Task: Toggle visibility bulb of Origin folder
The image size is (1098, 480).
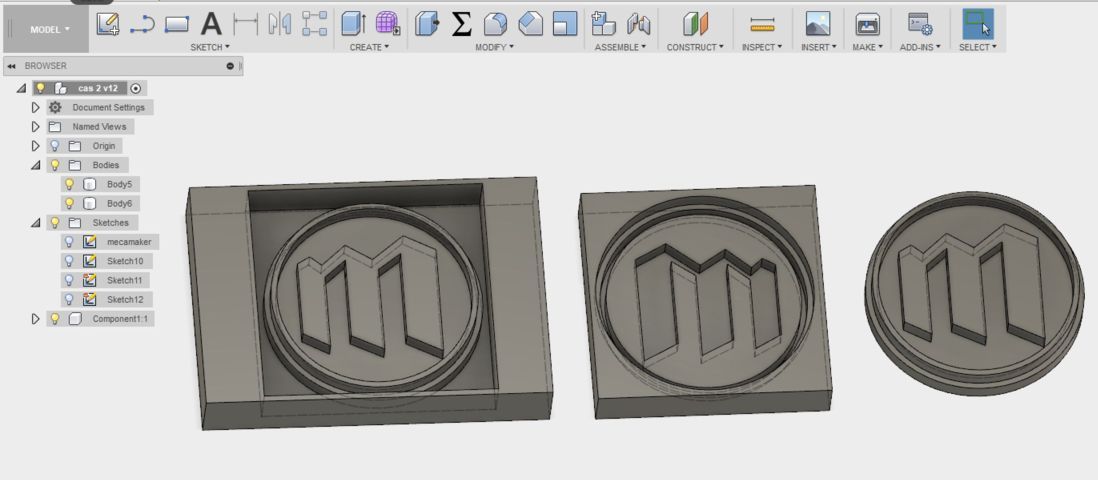Action: [55, 146]
